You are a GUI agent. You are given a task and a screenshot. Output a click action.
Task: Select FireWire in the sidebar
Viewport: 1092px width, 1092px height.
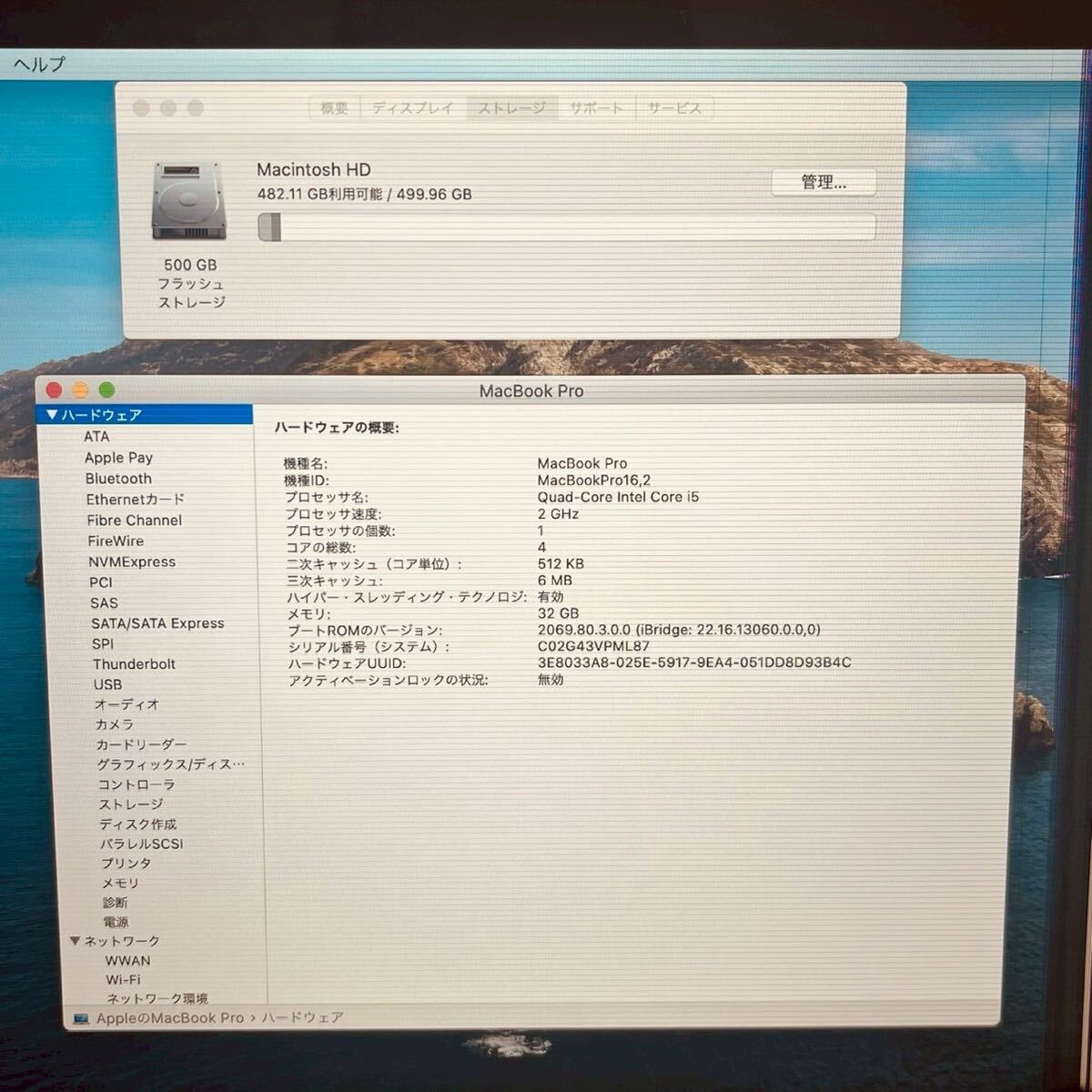coord(116,541)
